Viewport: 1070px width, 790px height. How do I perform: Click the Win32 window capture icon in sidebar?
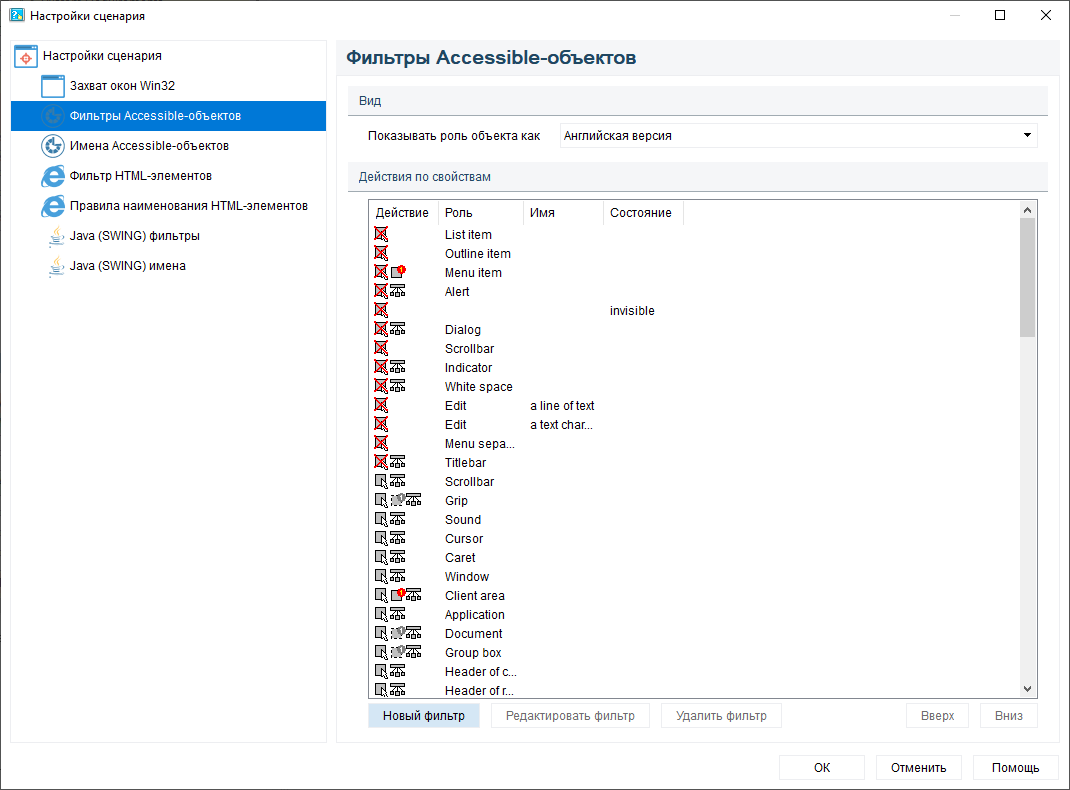tap(53, 86)
